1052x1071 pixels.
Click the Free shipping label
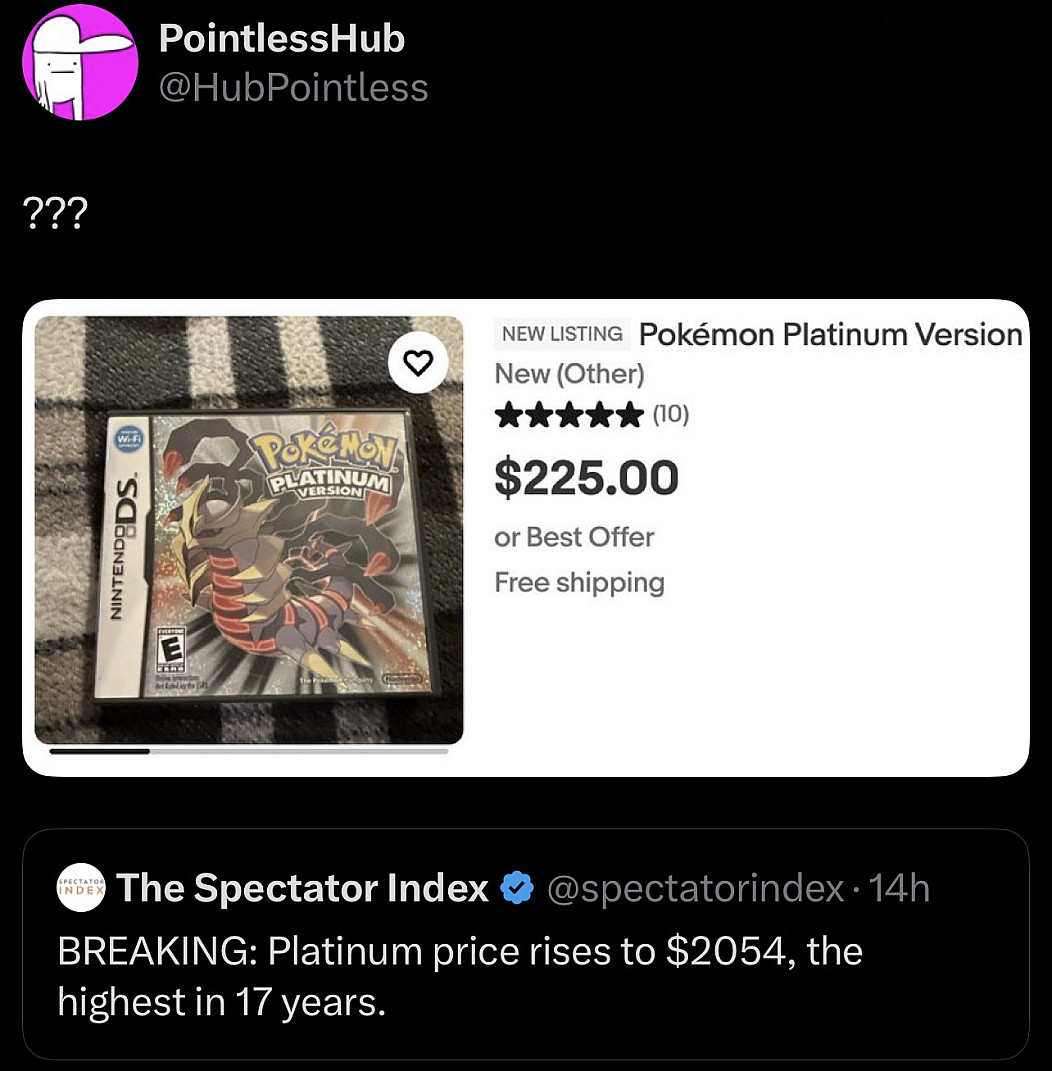click(579, 583)
